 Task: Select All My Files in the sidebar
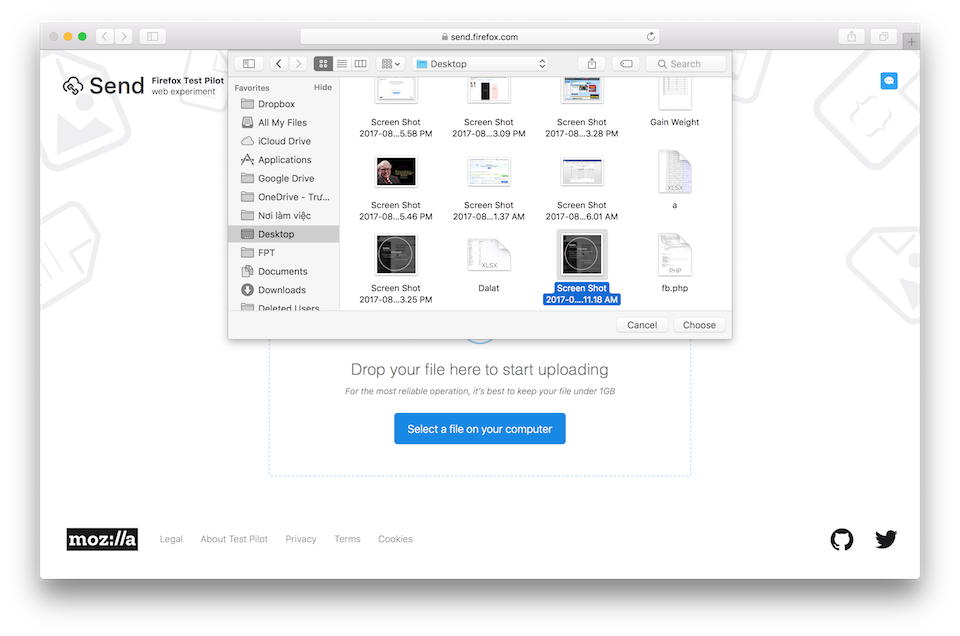[x=283, y=122]
